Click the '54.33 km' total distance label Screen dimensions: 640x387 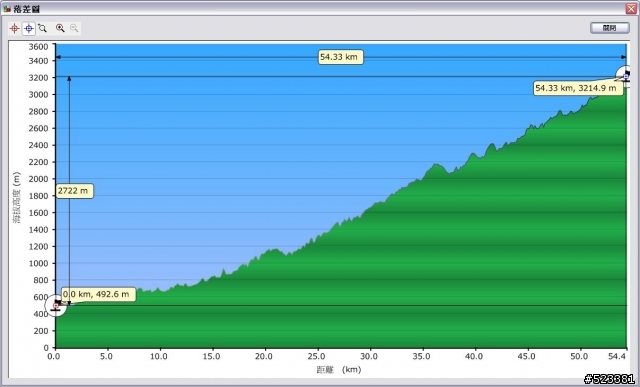340,57
